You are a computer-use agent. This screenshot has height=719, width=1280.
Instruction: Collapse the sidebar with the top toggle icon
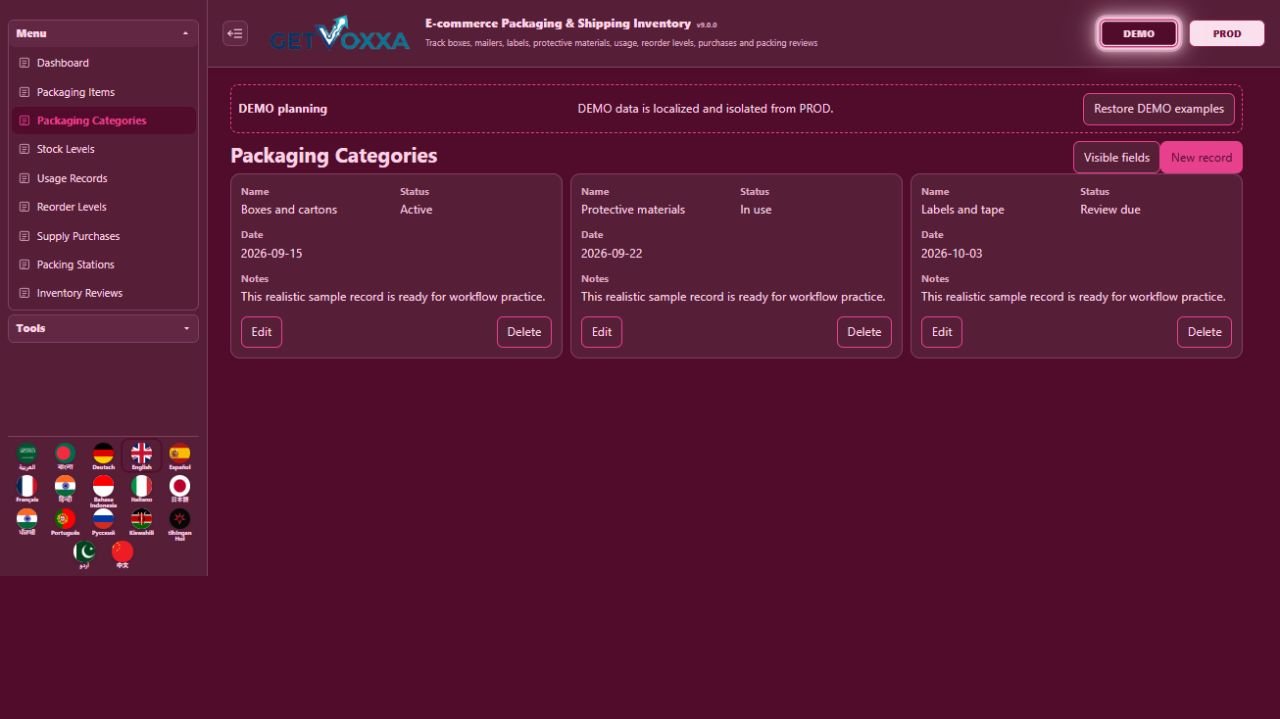pos(235,33)
